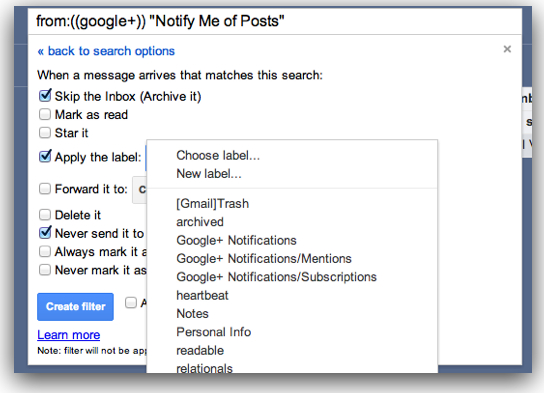The width and height of the screenshot is (544, 393).
Task: Check the Forward it to option
Action: point(45,189)
